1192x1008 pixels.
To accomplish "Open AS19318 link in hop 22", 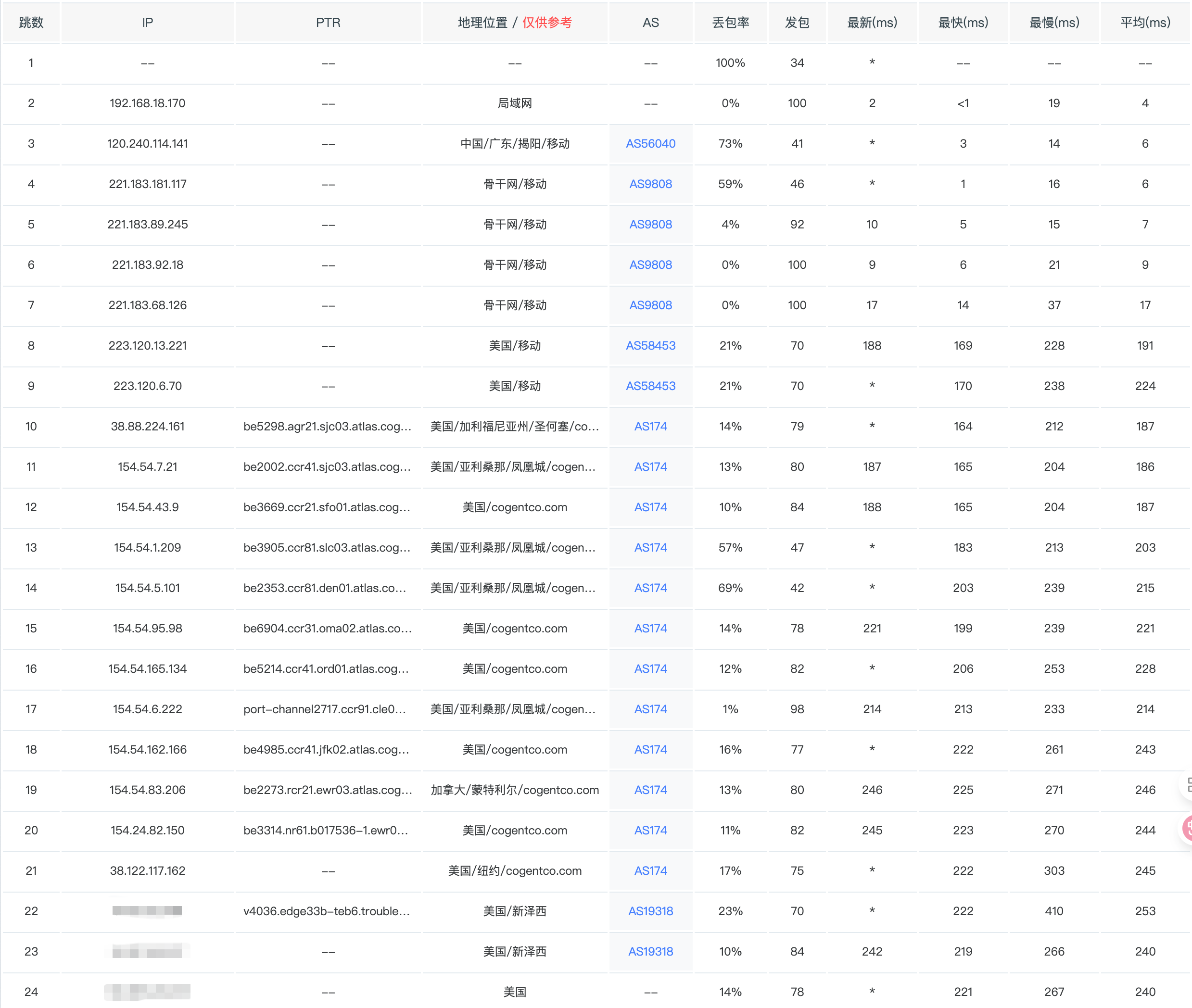I will pyautogui.click(x=650, y=911).
